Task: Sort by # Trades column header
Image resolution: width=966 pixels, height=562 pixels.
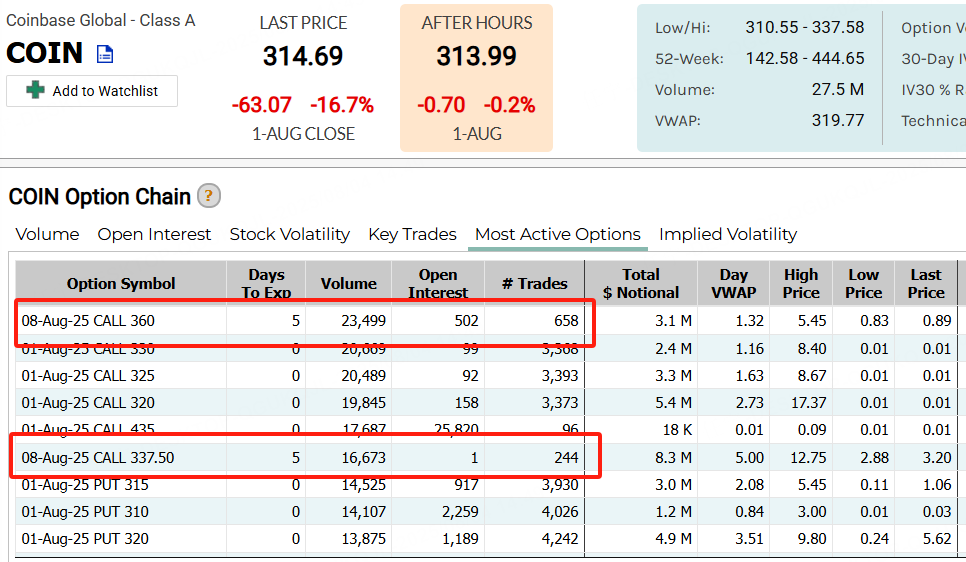Action: click(x=535, y=283)
